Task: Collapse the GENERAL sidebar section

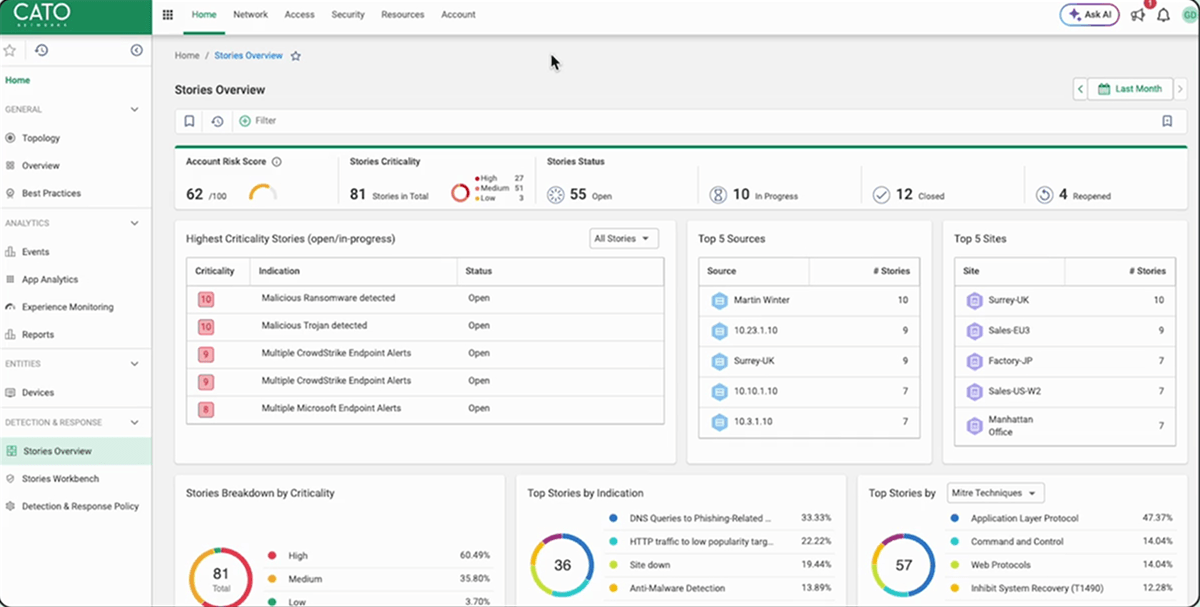Action: click(x=136, y=110)
